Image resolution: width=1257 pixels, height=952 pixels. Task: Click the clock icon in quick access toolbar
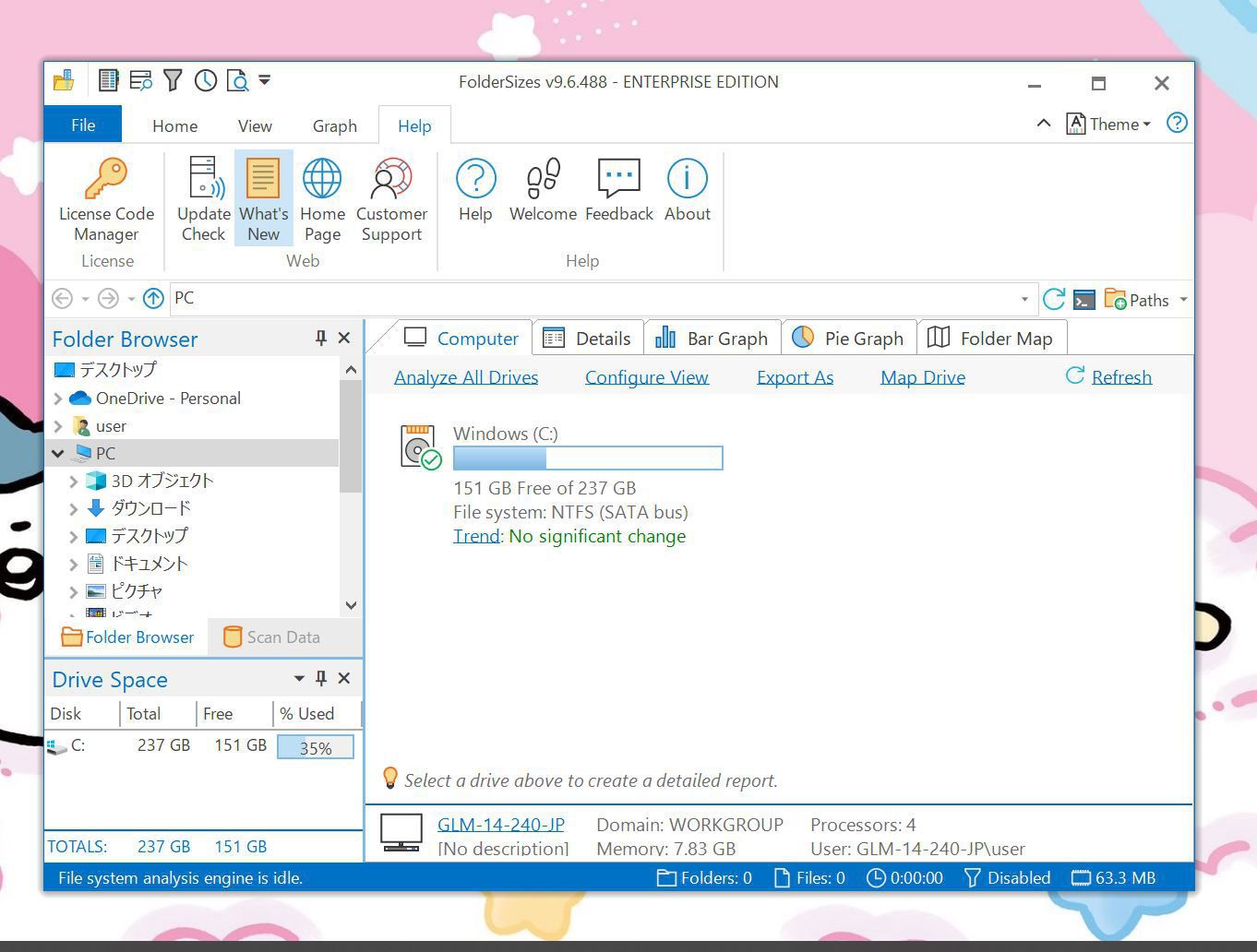(x=206, y=81)
